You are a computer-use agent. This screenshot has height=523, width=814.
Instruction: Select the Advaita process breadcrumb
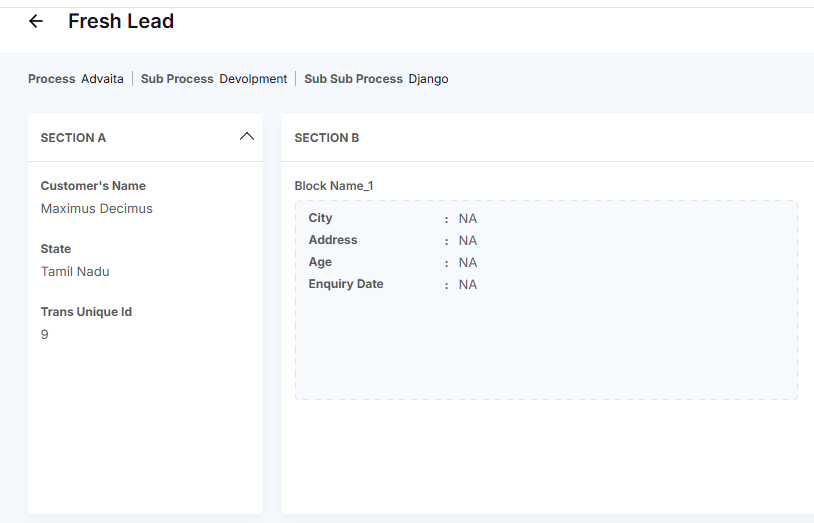click(103, 79)
